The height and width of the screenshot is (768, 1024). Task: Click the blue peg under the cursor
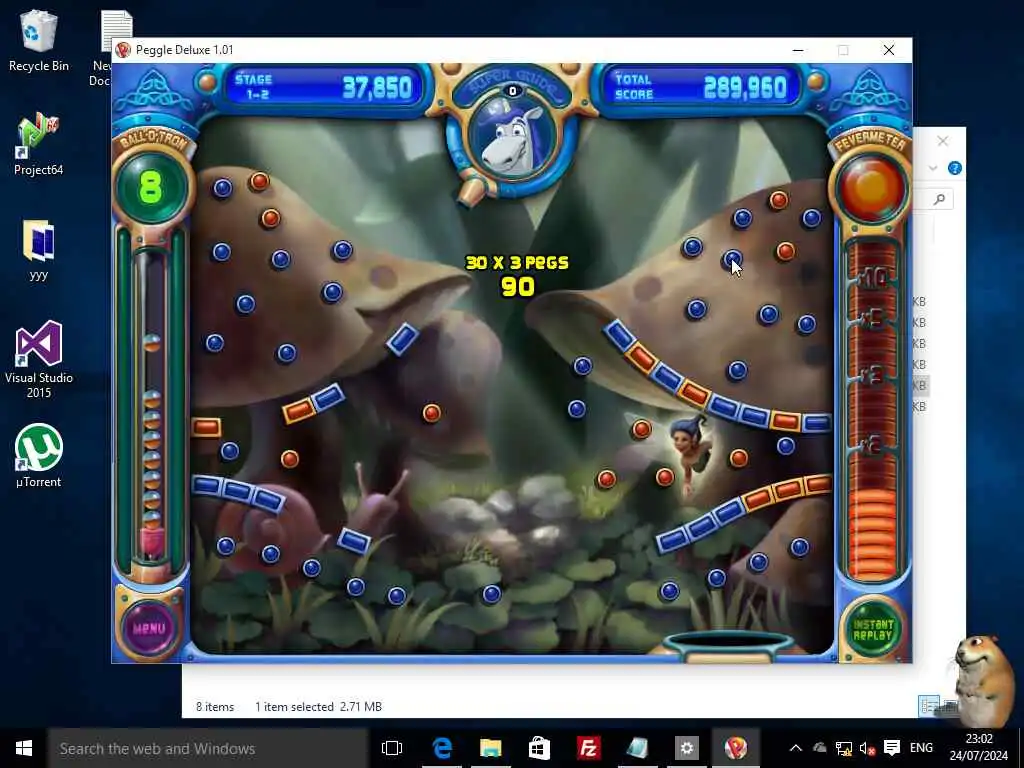pyautogui.click(x=732, y=259)
